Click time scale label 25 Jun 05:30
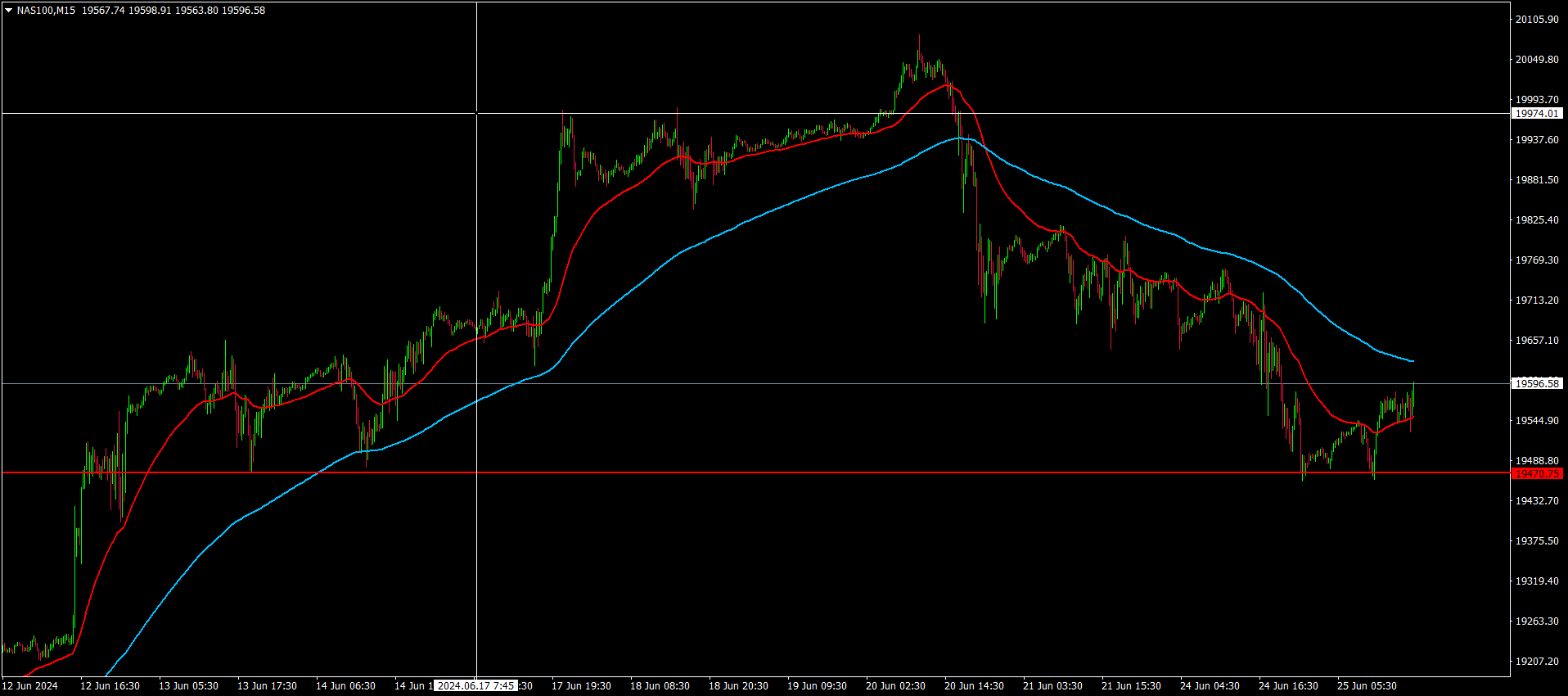 pos(1367,686)
